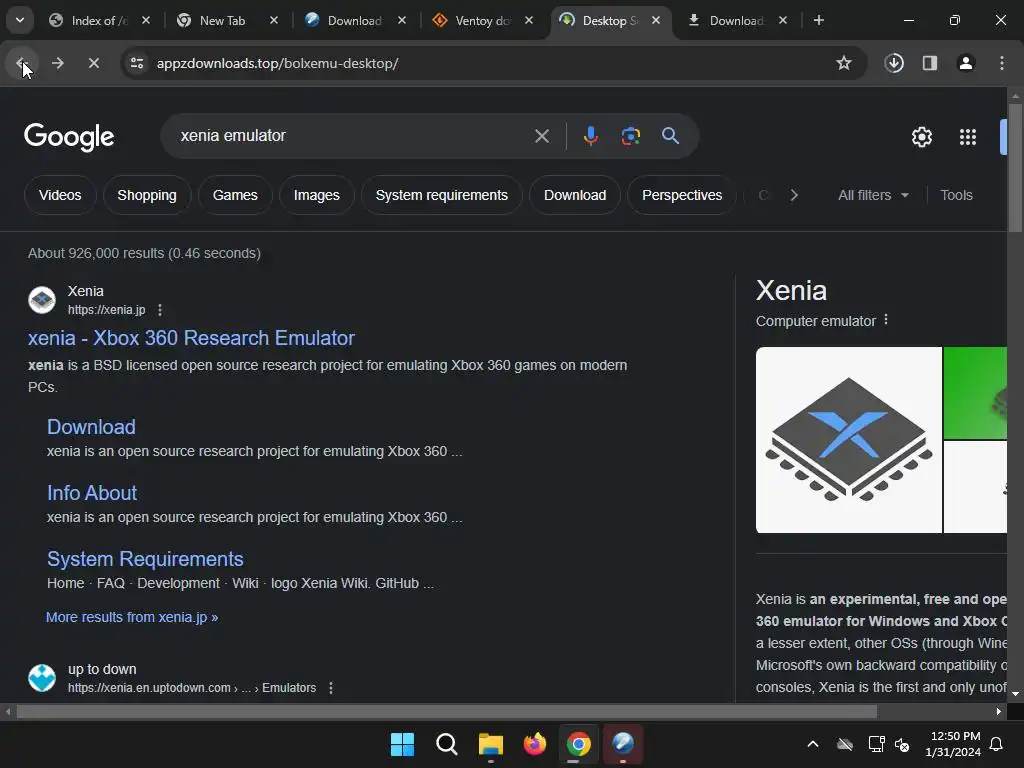The height and width of the screenshot is (768, 1024).
Task: Click the xenia emulator search field
Action: tap(353, 136)
